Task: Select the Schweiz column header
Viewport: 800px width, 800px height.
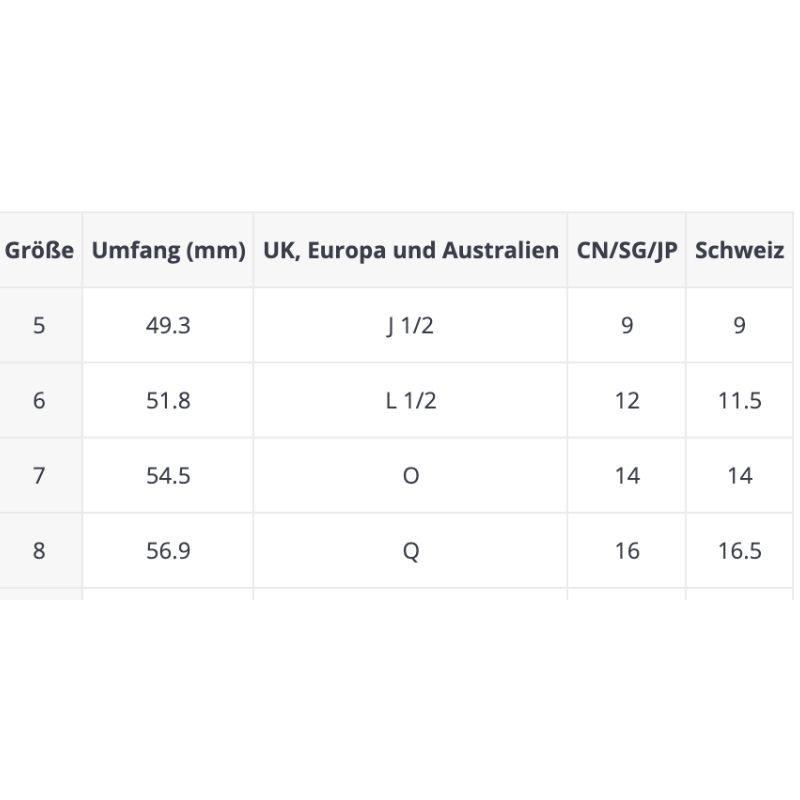Action: click(740, 250)
